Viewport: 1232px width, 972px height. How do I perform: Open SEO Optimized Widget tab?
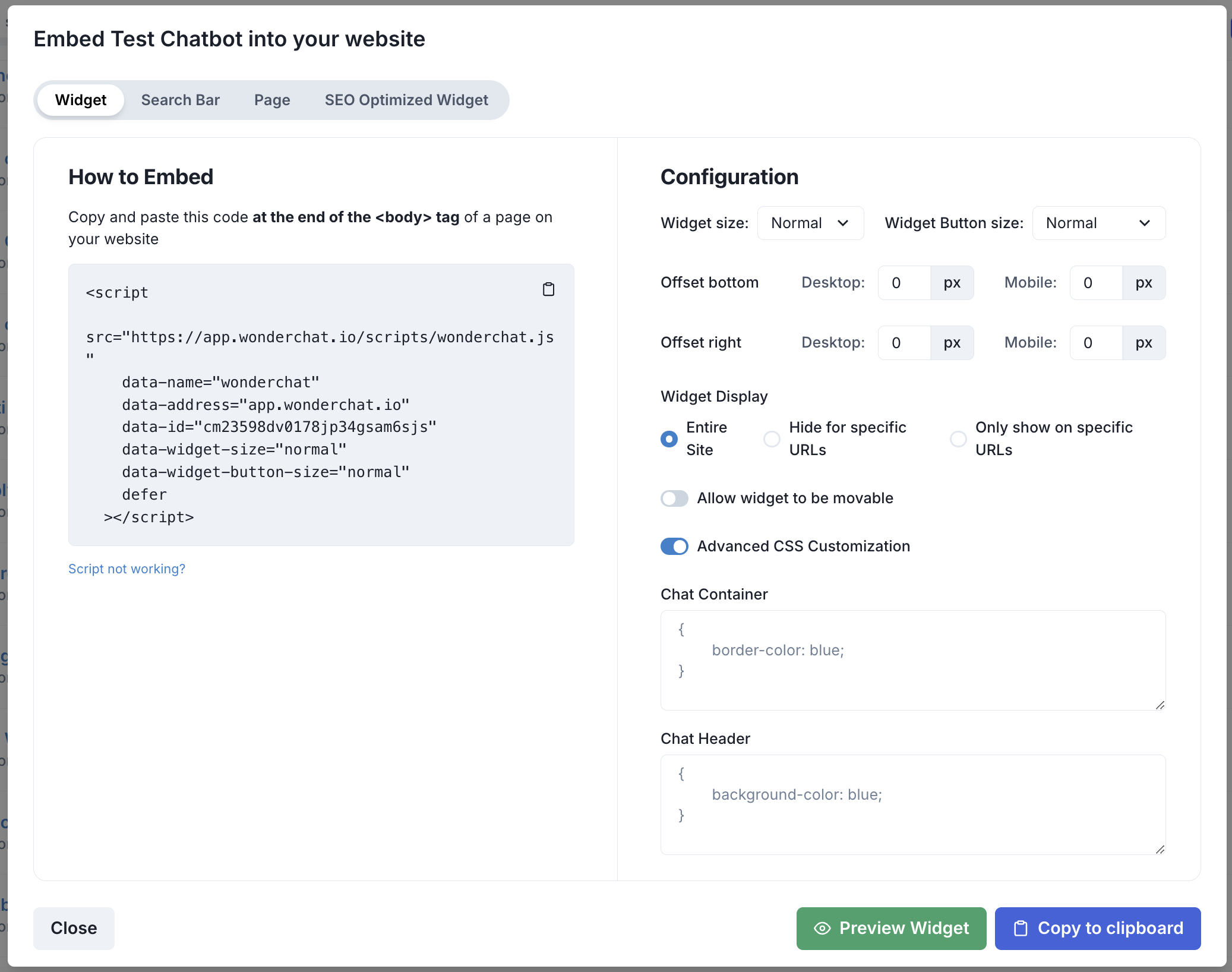tap(406, 100)
